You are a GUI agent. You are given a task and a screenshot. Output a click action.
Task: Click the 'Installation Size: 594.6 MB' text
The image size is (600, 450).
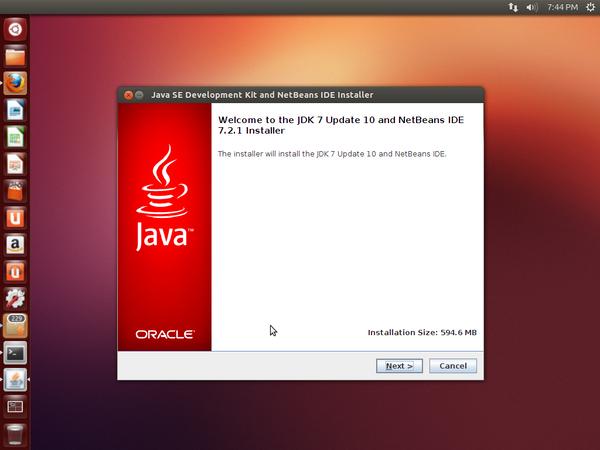[x=422, y=333]
